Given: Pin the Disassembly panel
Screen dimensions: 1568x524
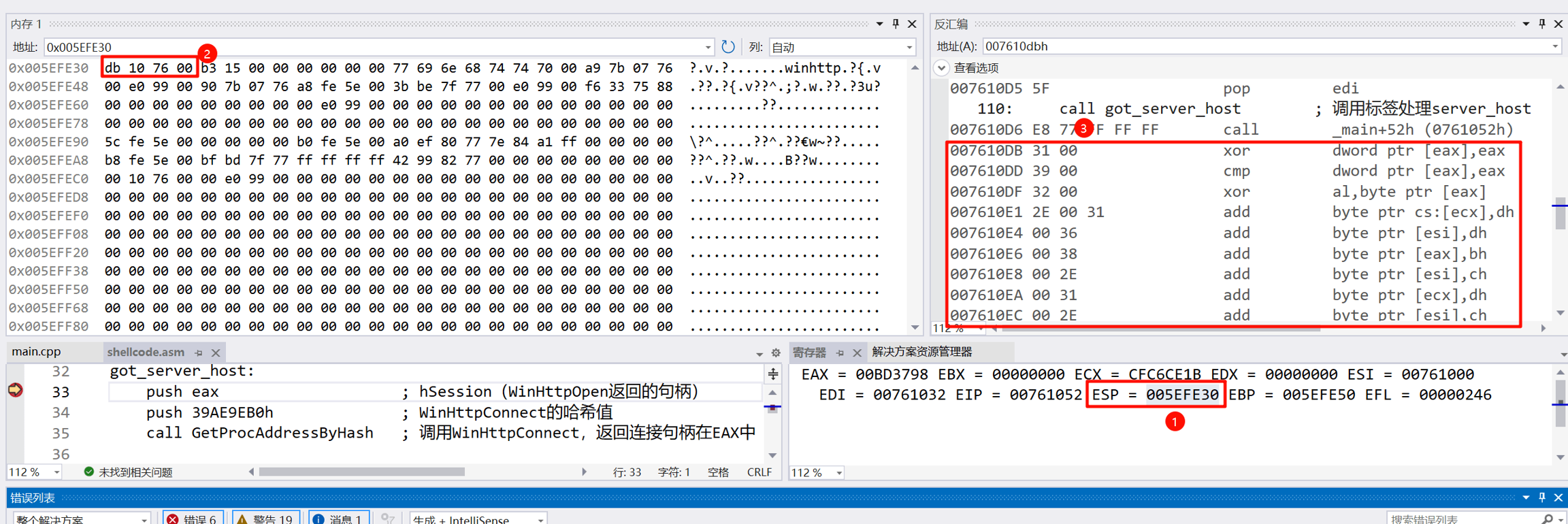Looking at the screenshot, I should pyautogui.click(x=1541, y=24).
